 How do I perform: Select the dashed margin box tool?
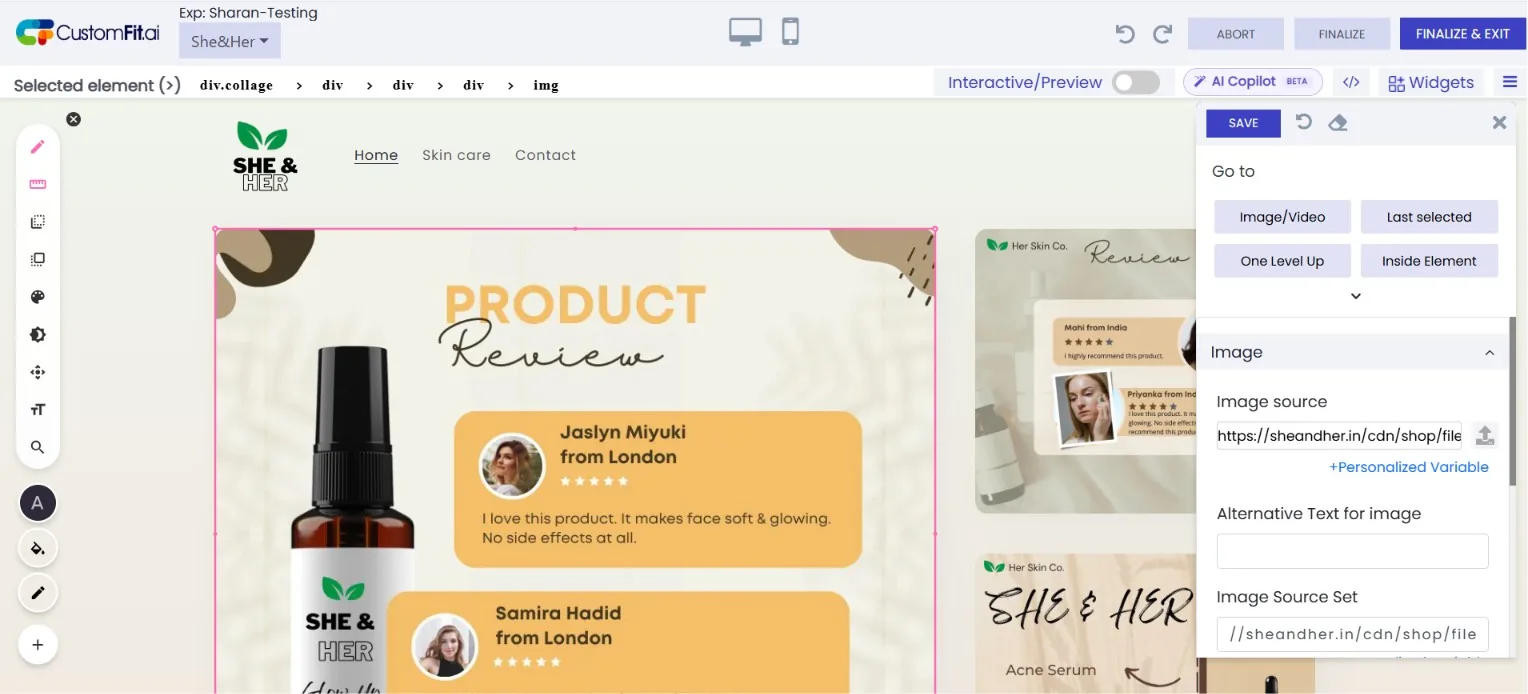pyautogui.click(x=38, y=222)
